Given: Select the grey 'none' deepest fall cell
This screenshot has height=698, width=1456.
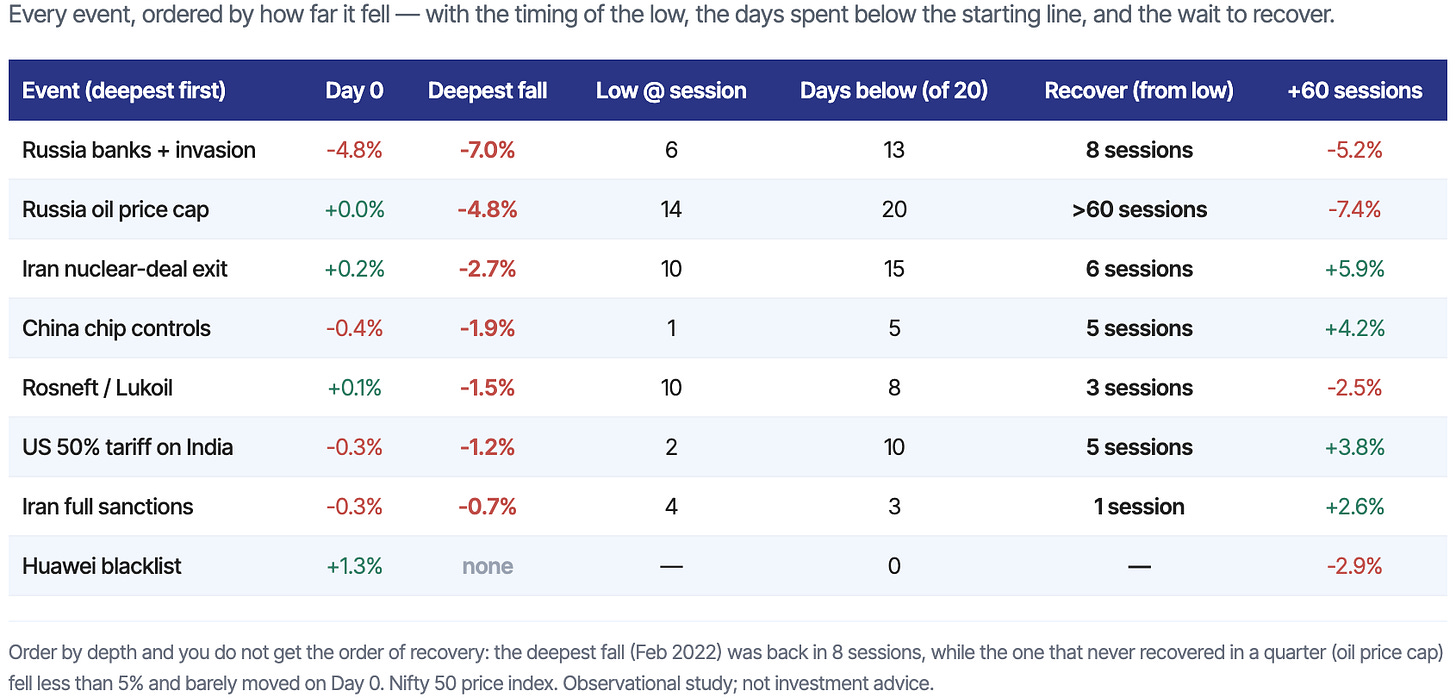Looking at the screenshot, I should 487,566.
